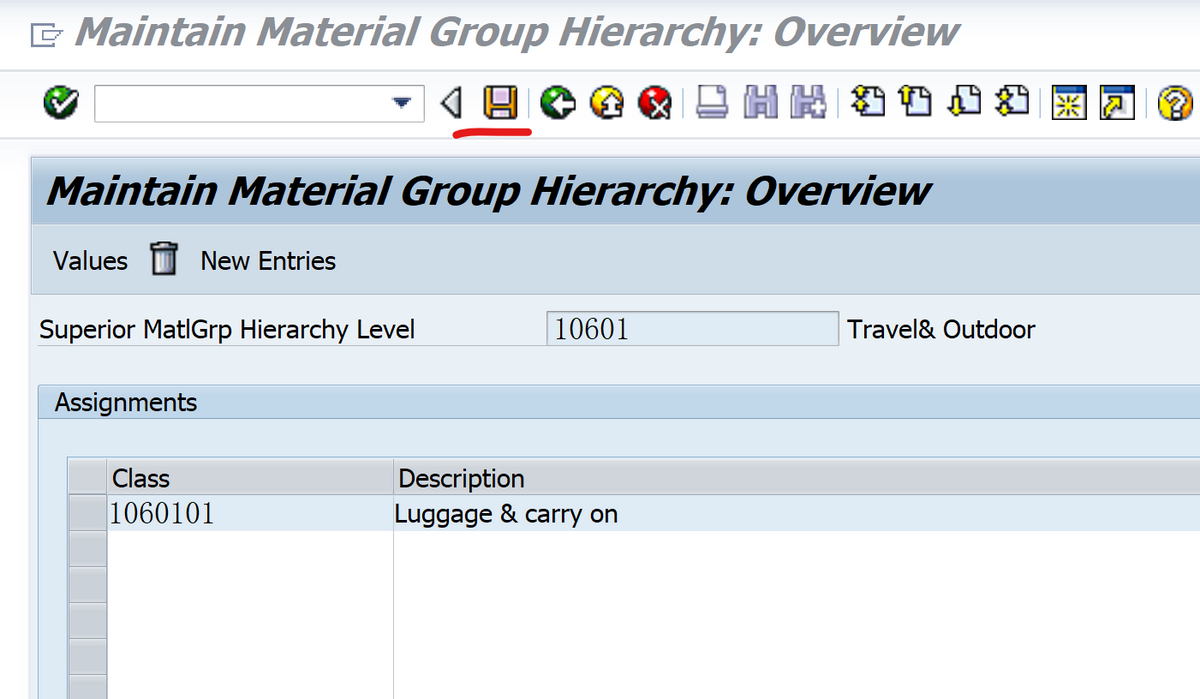The height and width of the screenshot is (699, 1200).
Task: Click the Superior MatlGrp Hierarchy Level label
Action: coord(227,329)
